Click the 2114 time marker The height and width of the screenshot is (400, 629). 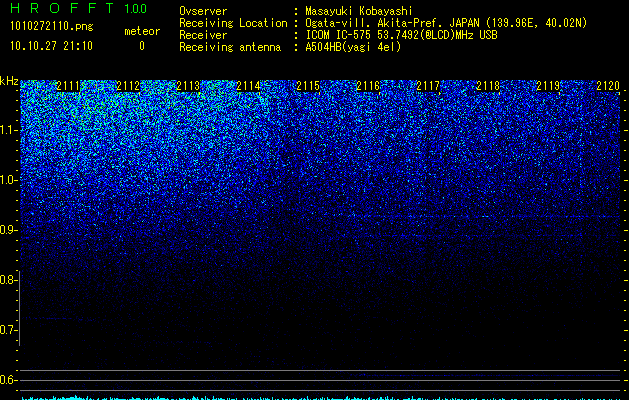pos(248,86)
